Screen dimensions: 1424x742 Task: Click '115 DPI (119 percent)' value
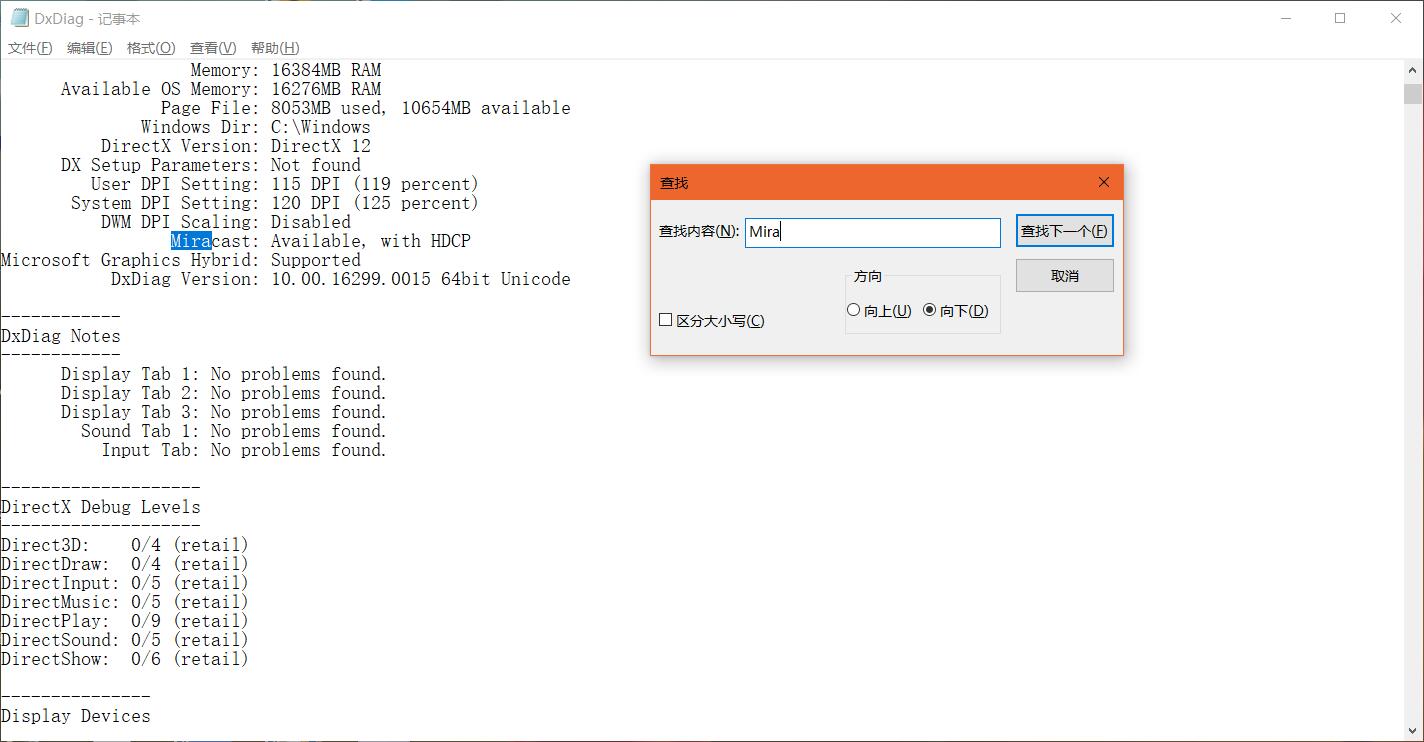tap(375, 184)
